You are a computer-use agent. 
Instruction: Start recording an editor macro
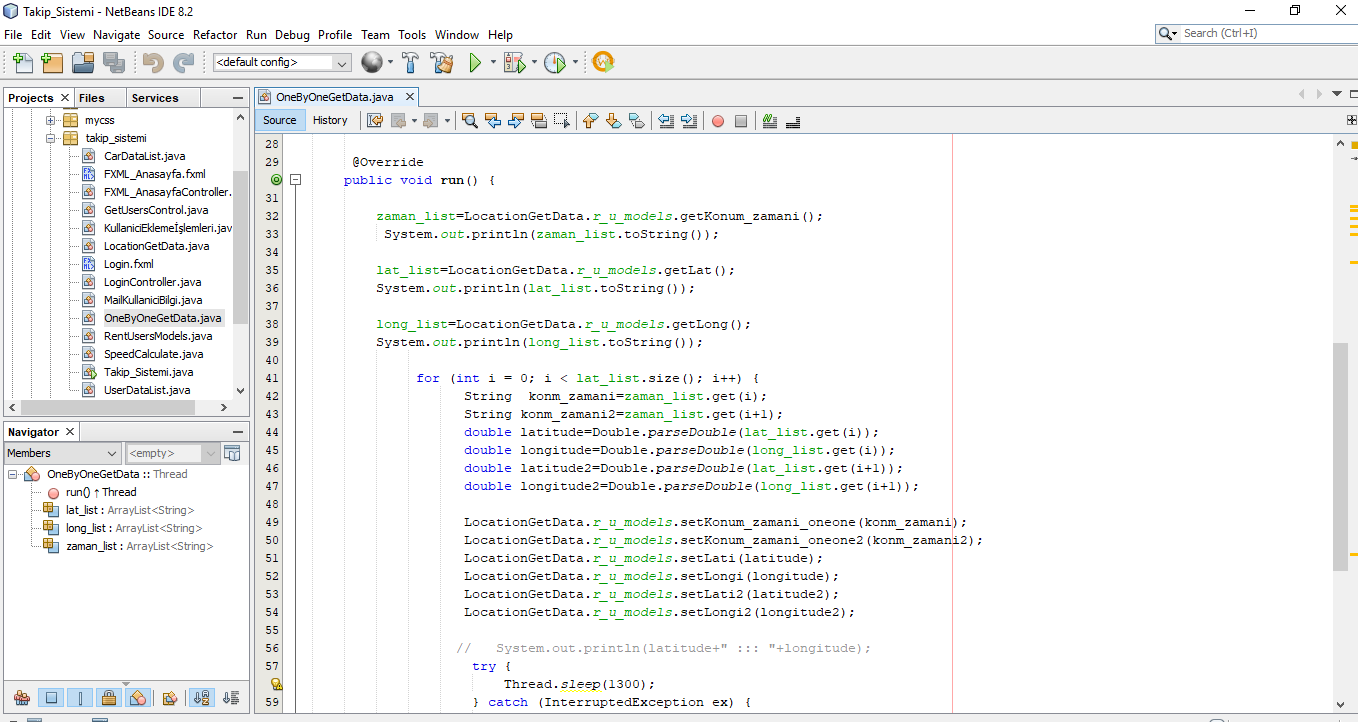point(719,120)
